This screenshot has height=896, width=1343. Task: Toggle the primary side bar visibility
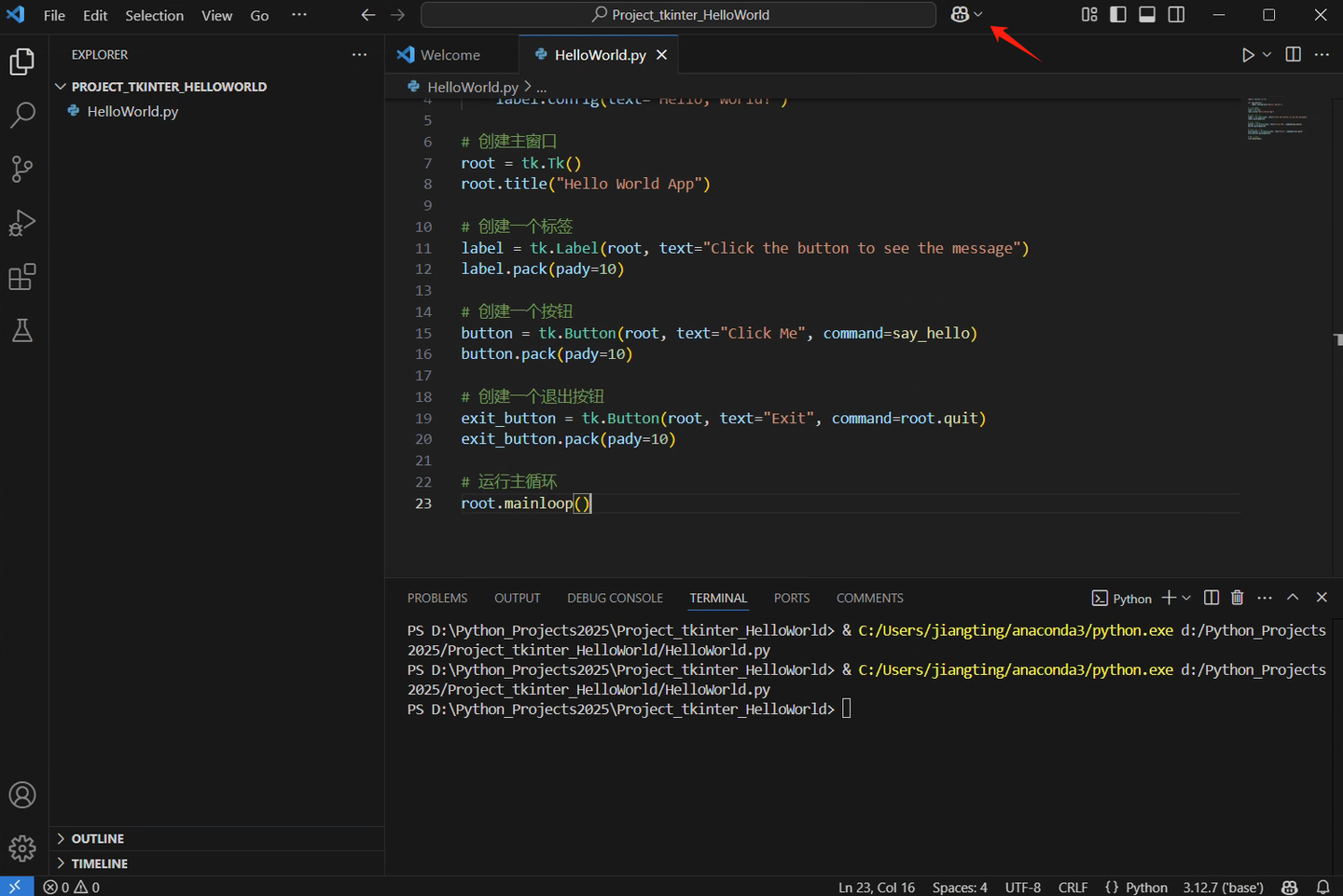pos(1118,15)
